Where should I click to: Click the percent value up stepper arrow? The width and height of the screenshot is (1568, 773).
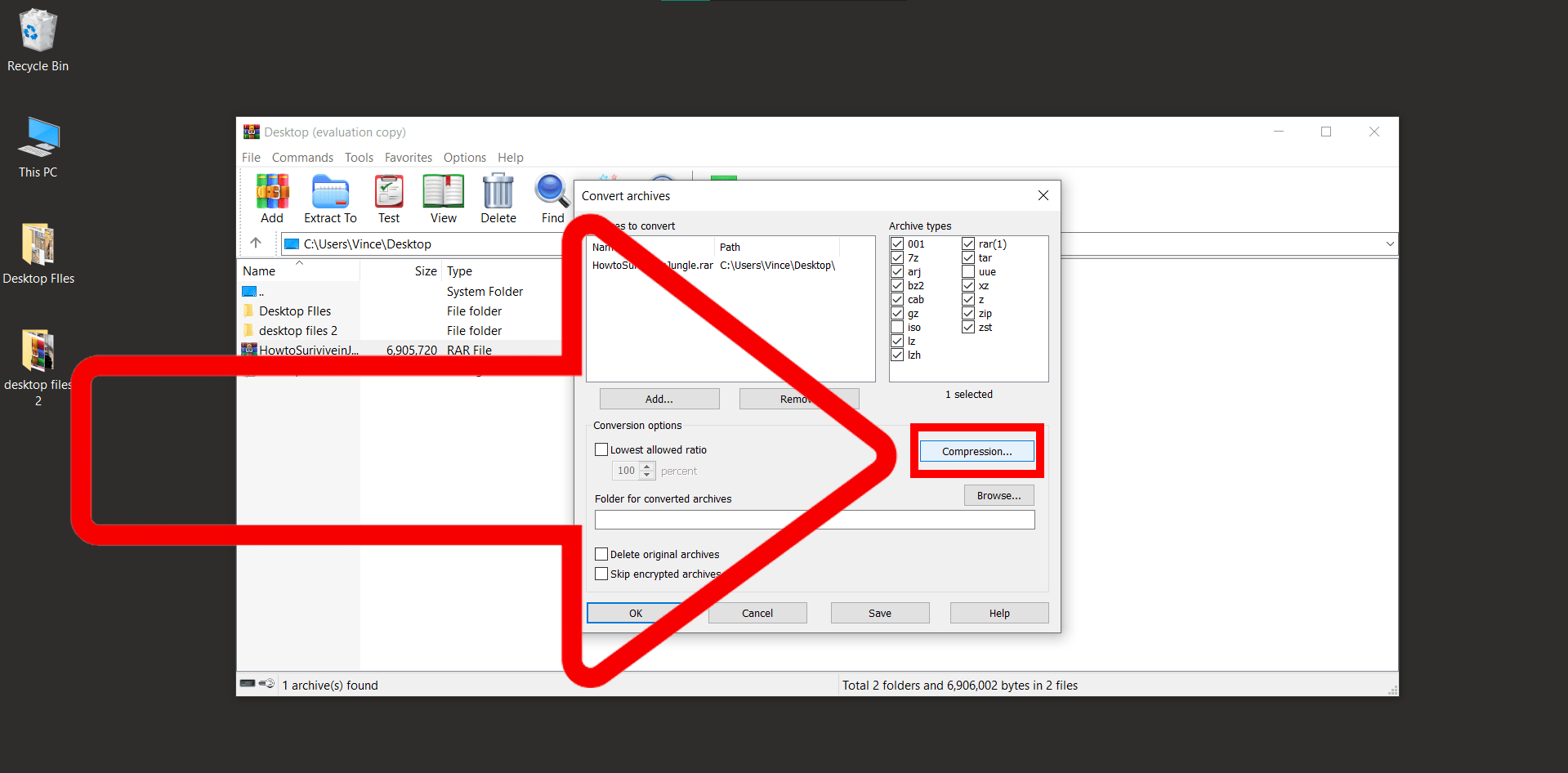coord(647,467)
